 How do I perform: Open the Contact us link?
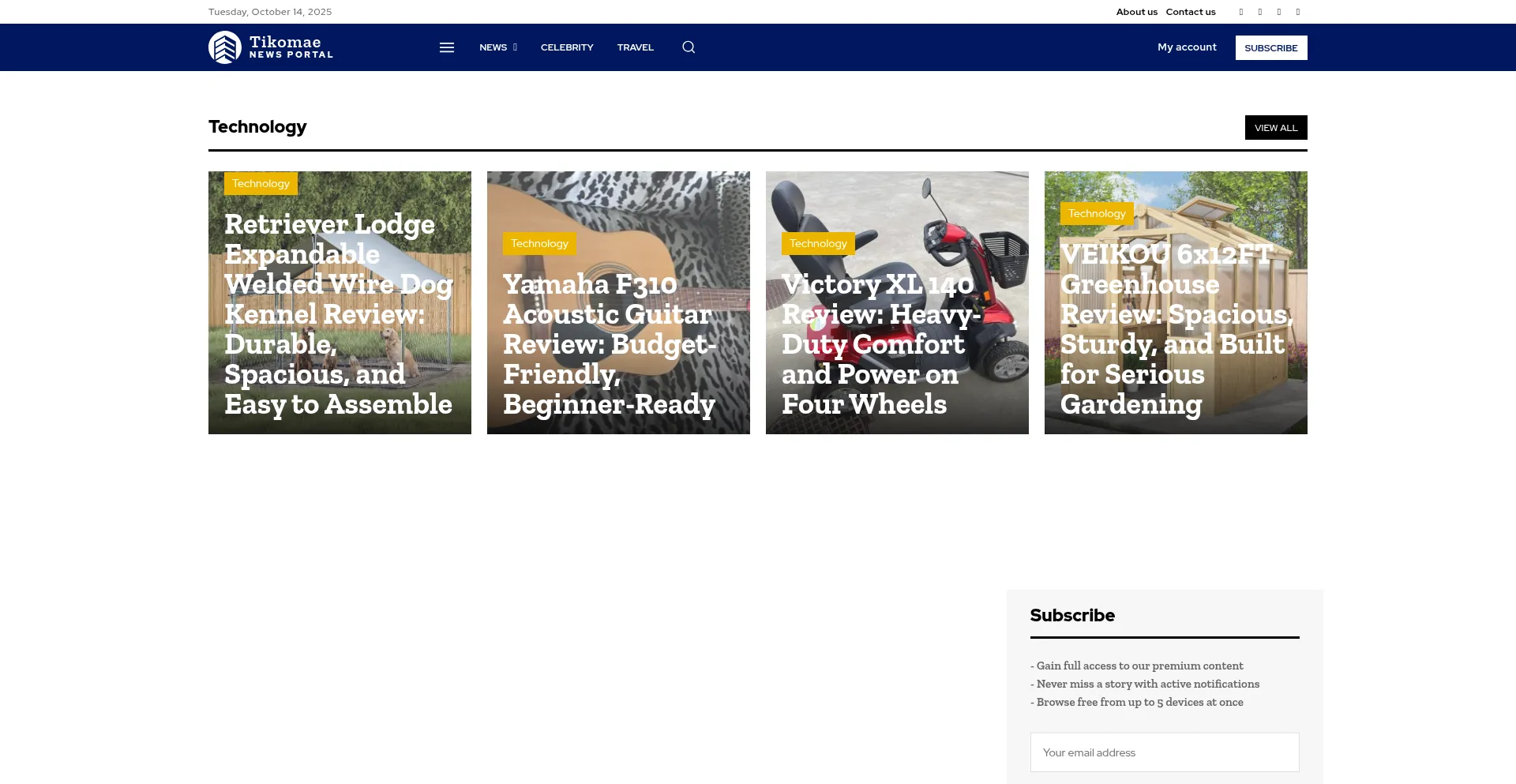1191,12
